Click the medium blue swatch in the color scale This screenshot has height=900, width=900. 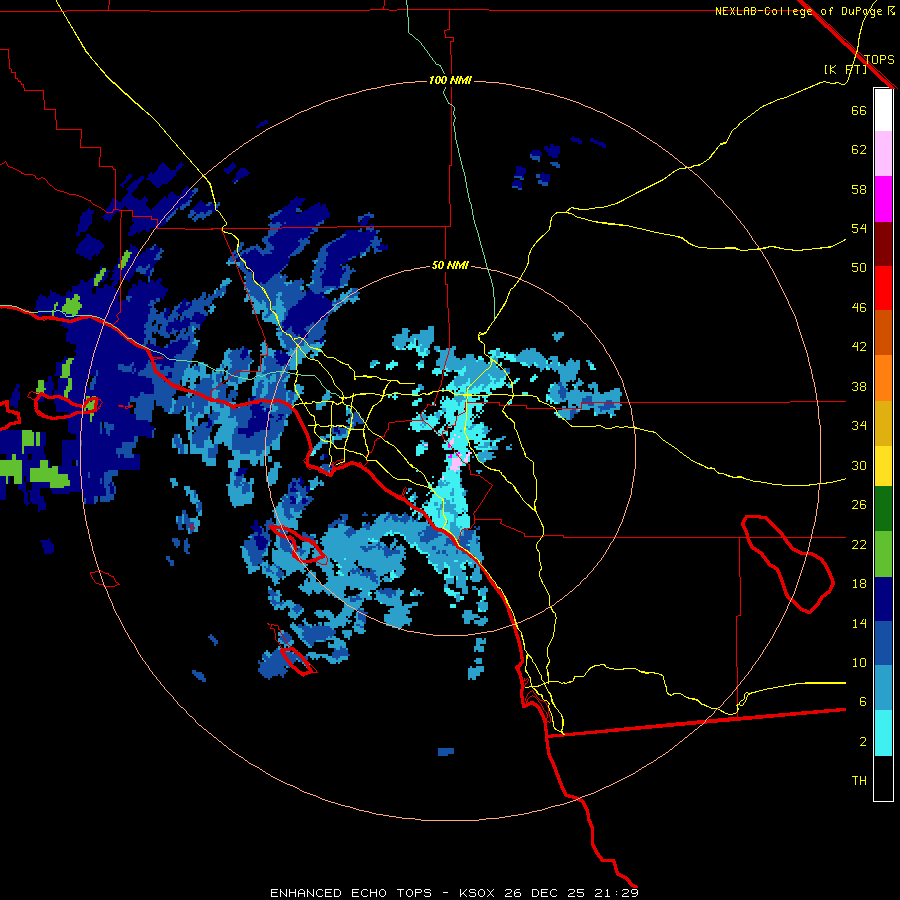(x=883, y=643)
